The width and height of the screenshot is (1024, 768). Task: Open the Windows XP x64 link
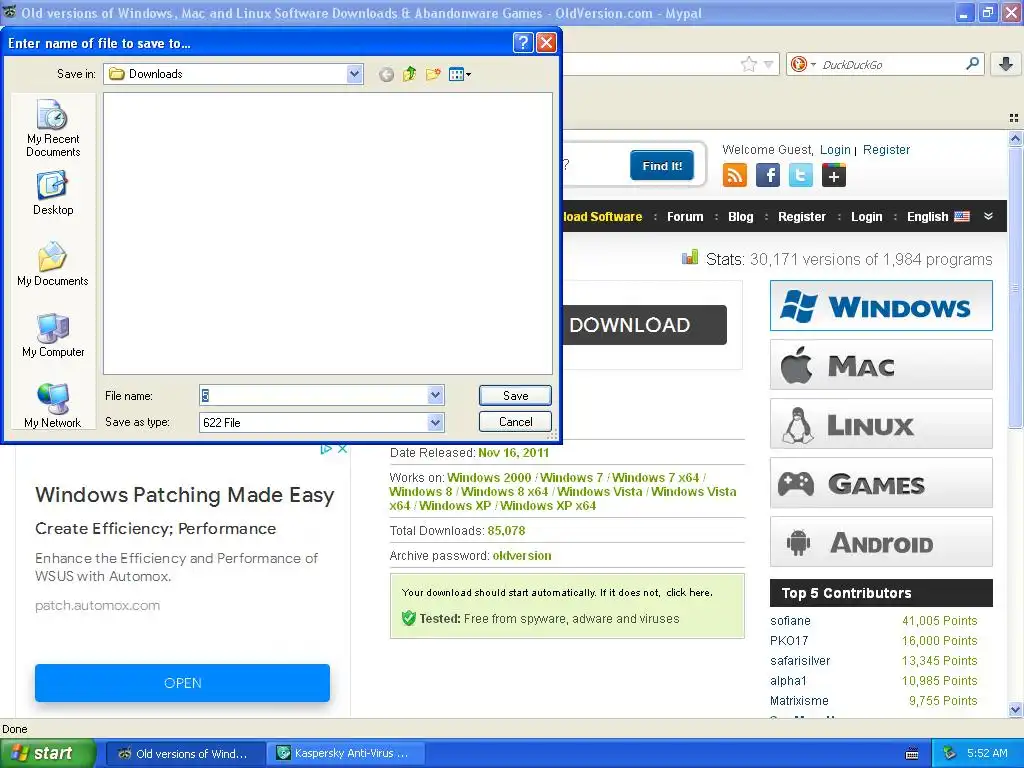coord(548,505)
